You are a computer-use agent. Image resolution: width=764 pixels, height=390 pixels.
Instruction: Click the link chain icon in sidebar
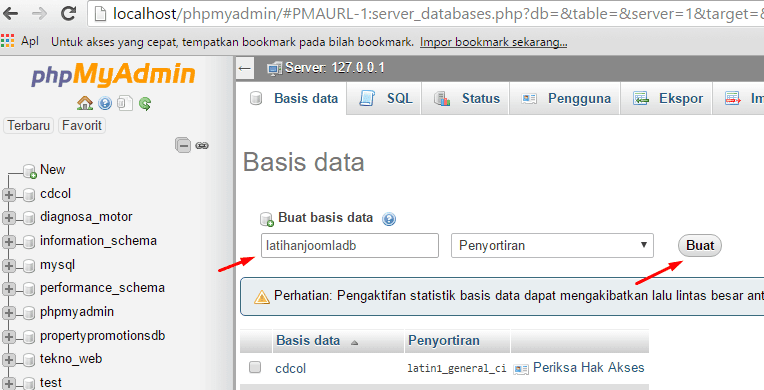point(202,145)
